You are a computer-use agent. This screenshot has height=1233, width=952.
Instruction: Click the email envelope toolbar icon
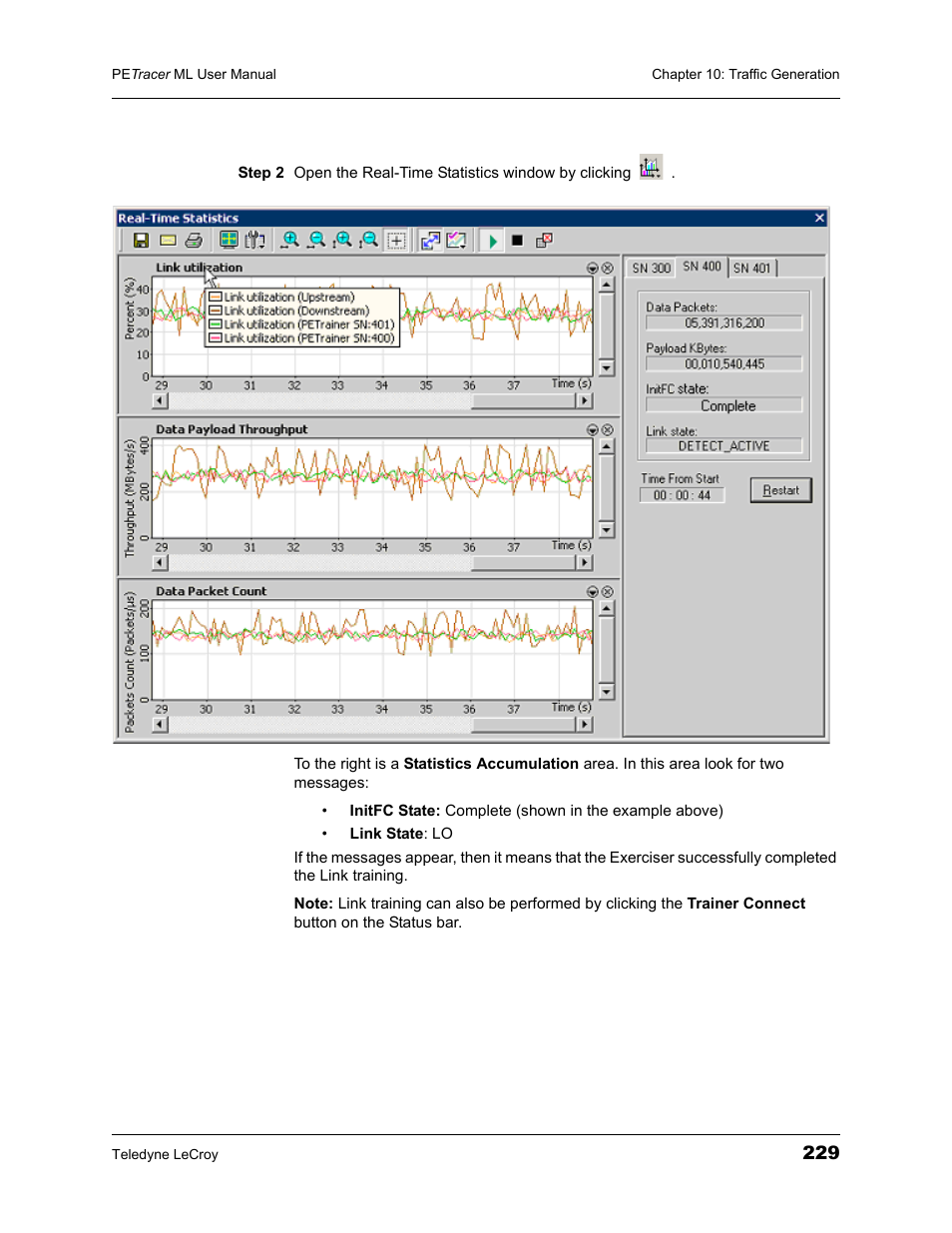[168, 241]
